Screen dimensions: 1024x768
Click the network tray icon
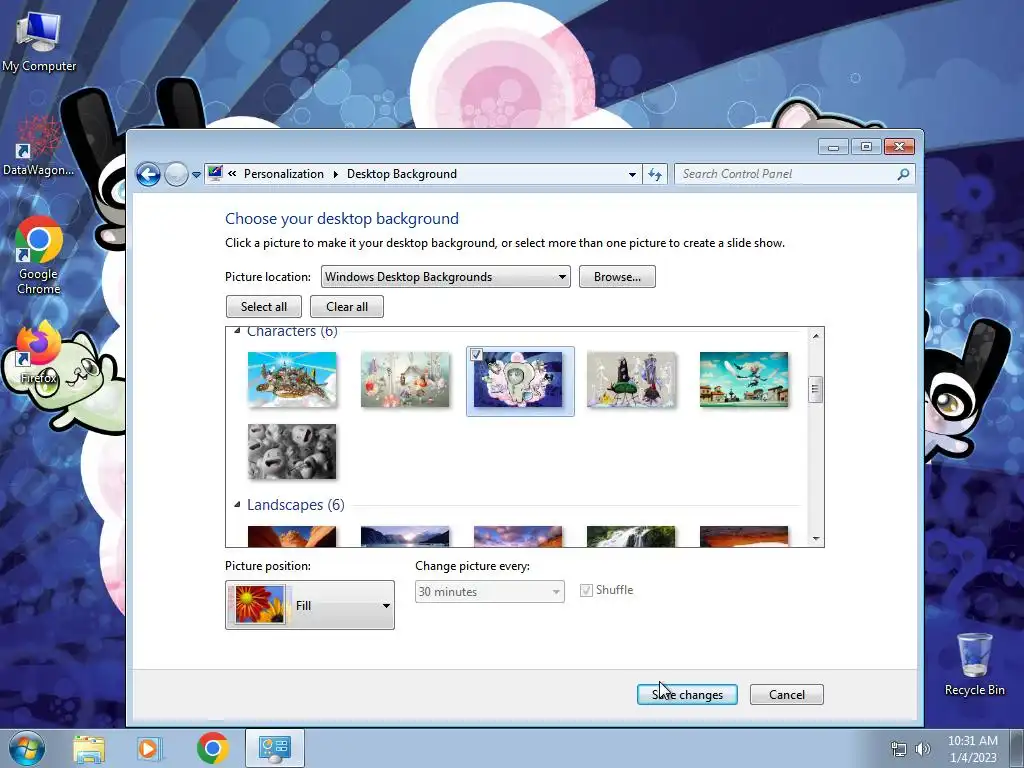coord(899,749)
